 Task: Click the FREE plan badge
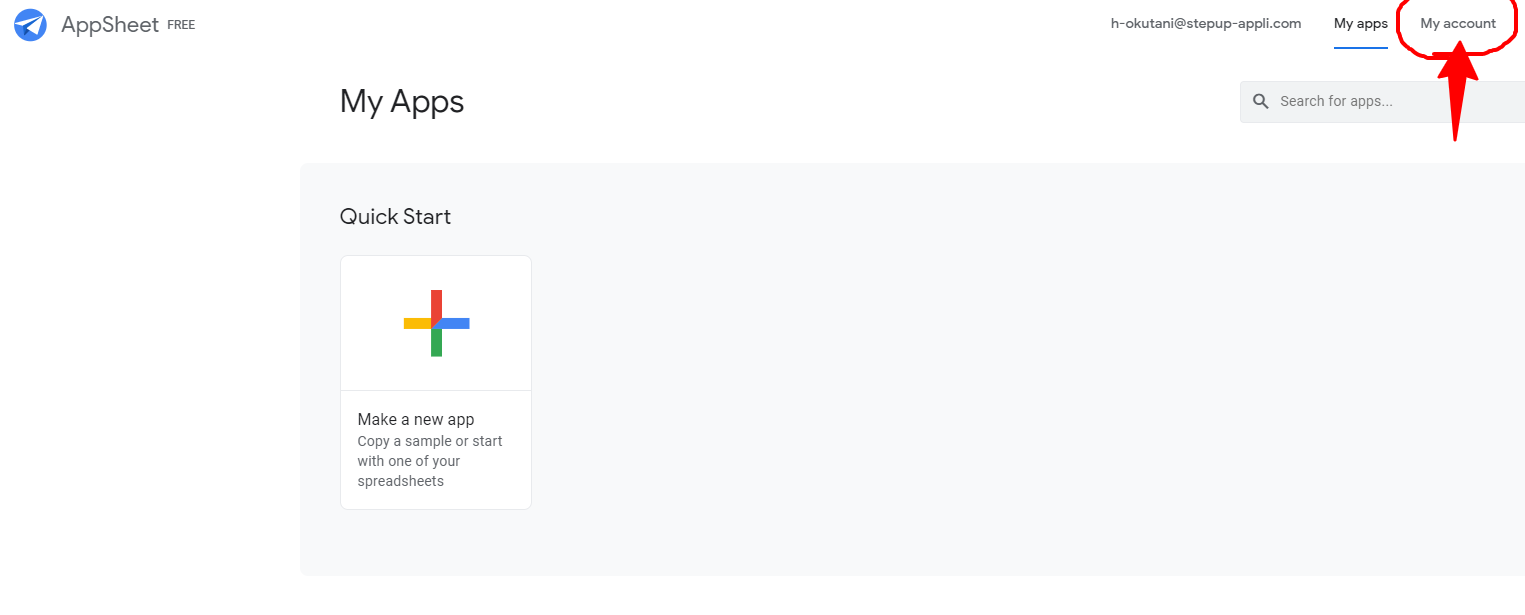181,25
